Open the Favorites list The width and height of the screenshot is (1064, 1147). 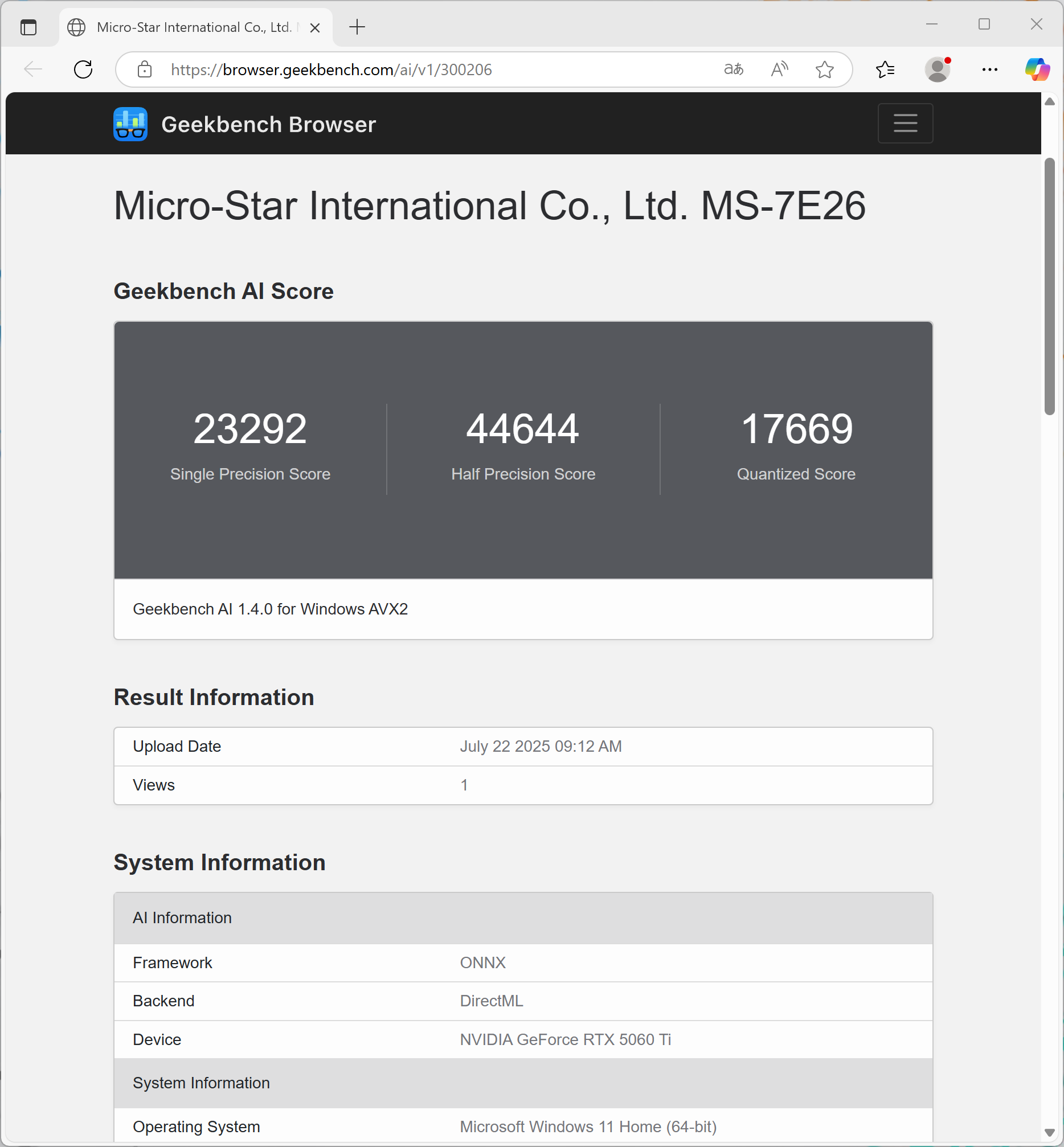pos(885,69)
